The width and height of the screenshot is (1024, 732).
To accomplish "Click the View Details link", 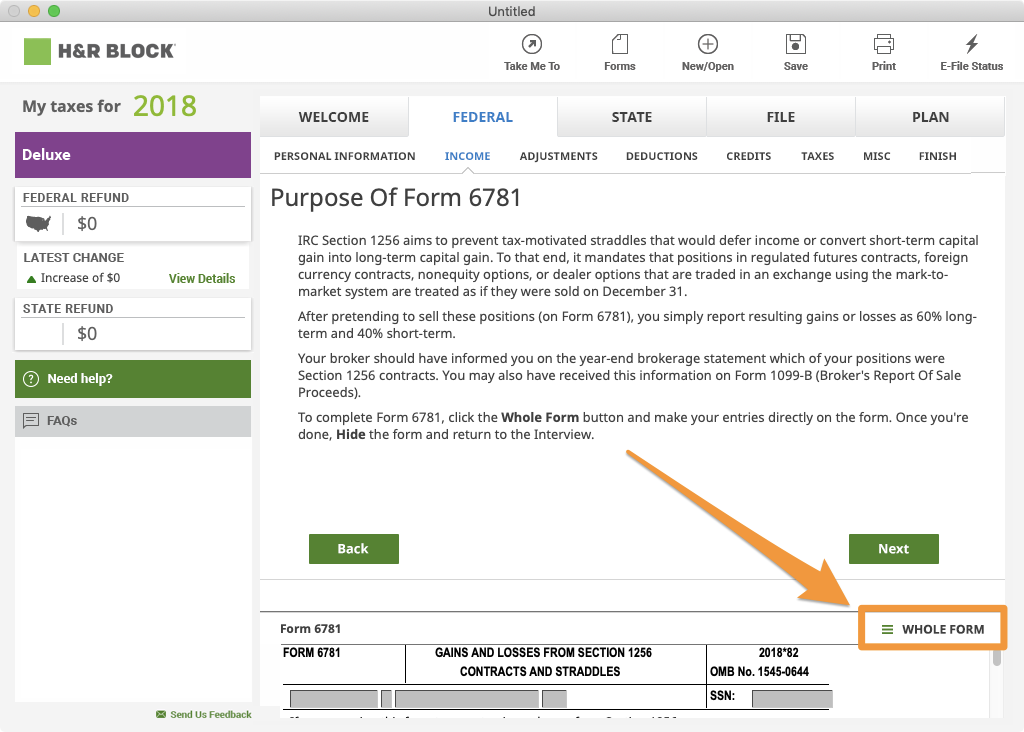I will pyautogui.click(x=201, y=279).
